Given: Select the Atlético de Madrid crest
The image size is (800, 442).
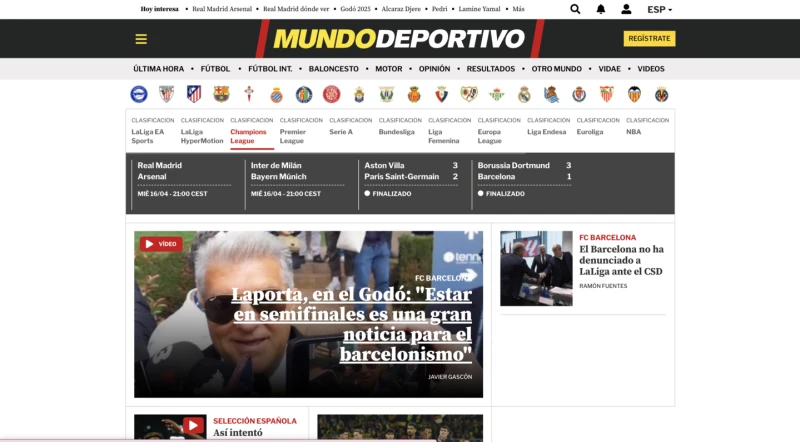Looking at the screenshot, I should click(194, 94).
